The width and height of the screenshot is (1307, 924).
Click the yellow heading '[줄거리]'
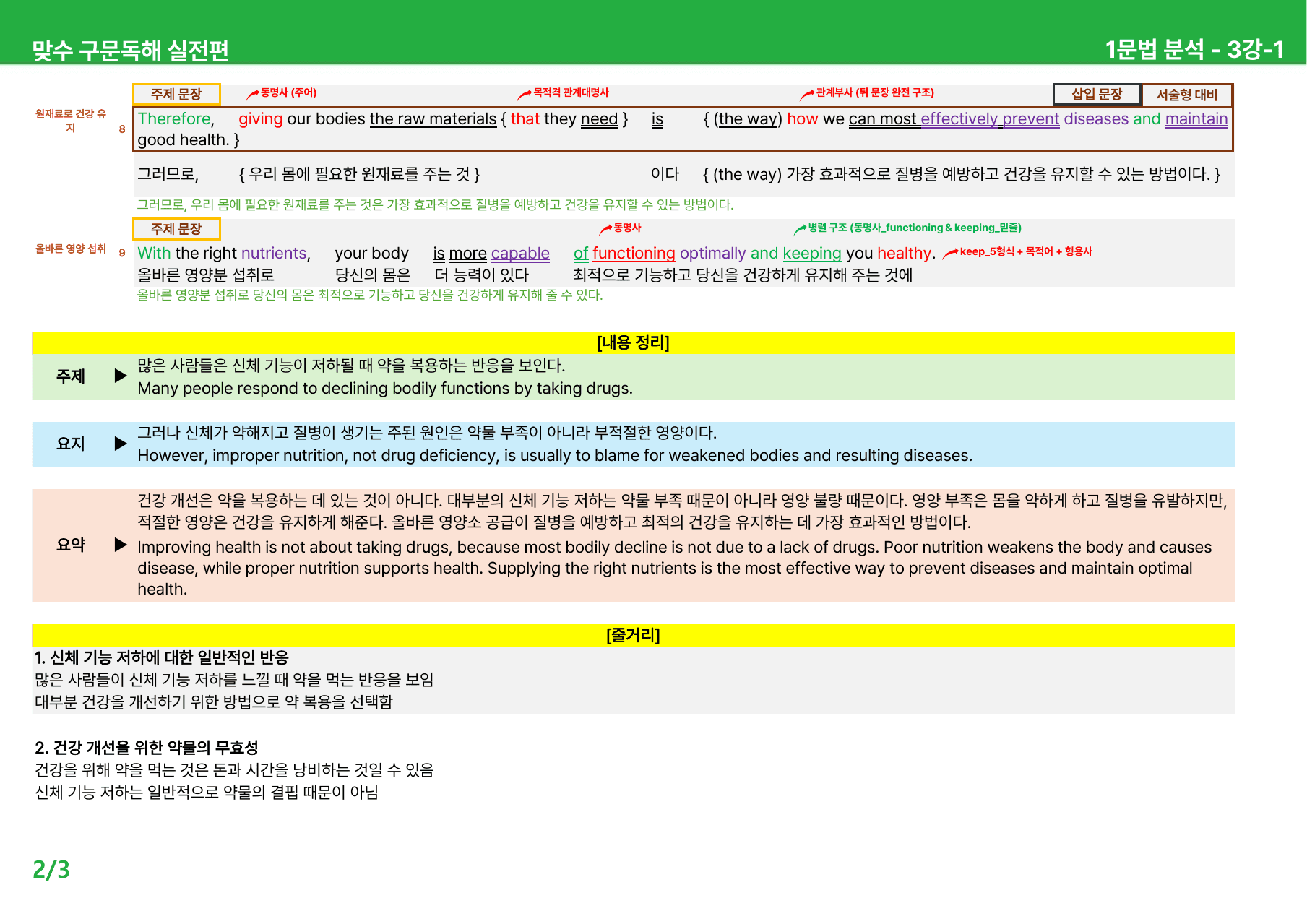(634, 635)
